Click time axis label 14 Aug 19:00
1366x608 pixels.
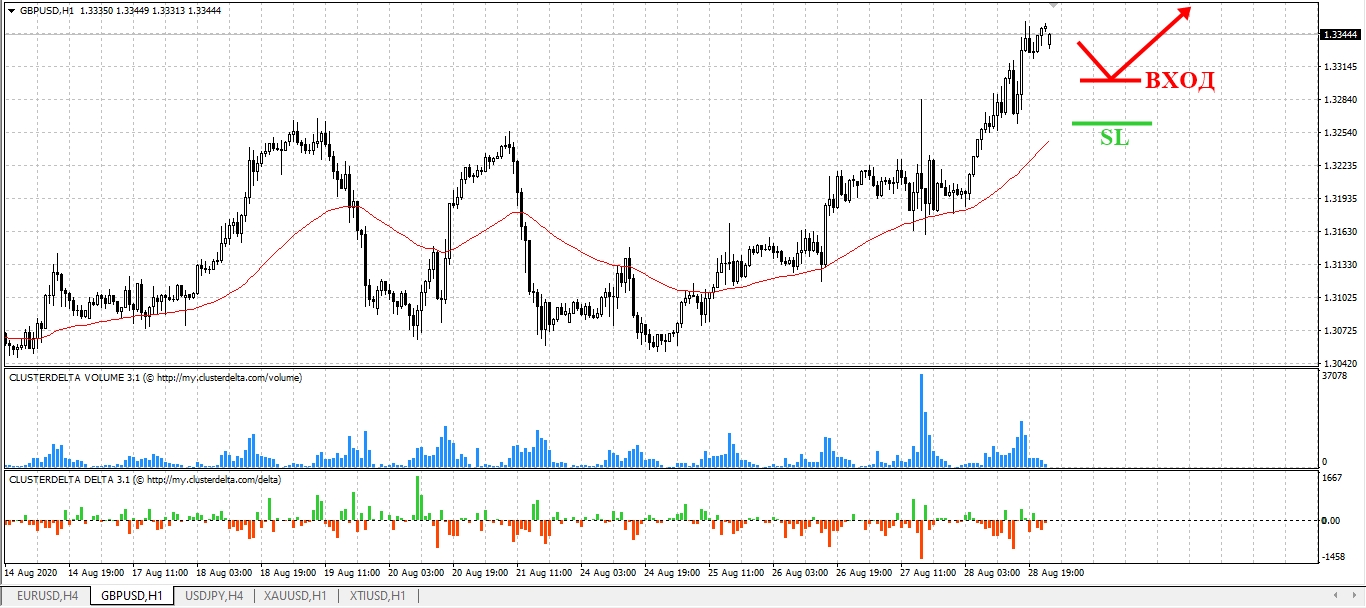pos(95,574)
